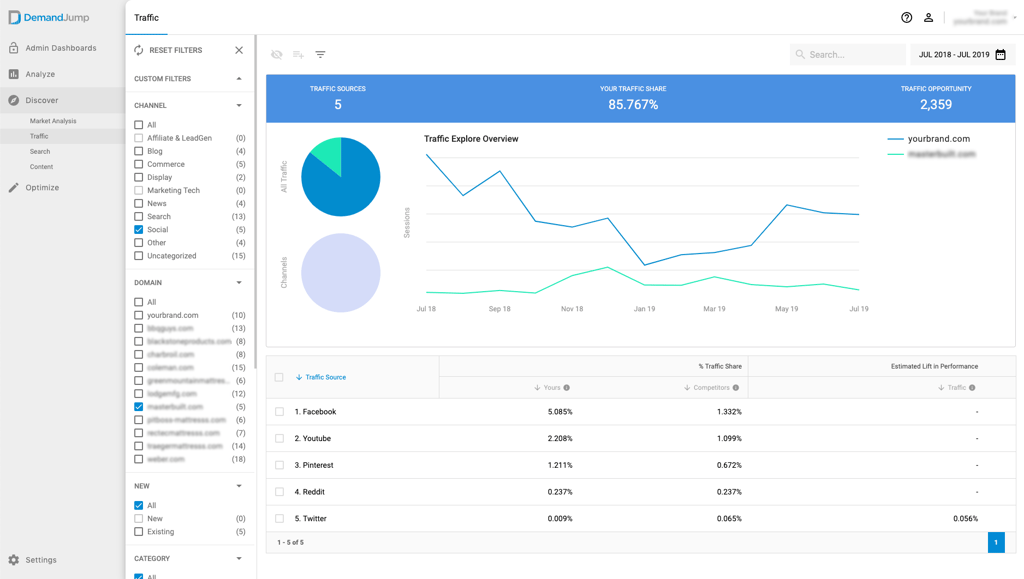1024x579 pixels.
Task: Check the yourbrand.com domain filter
Action: [x=138, y=315]
